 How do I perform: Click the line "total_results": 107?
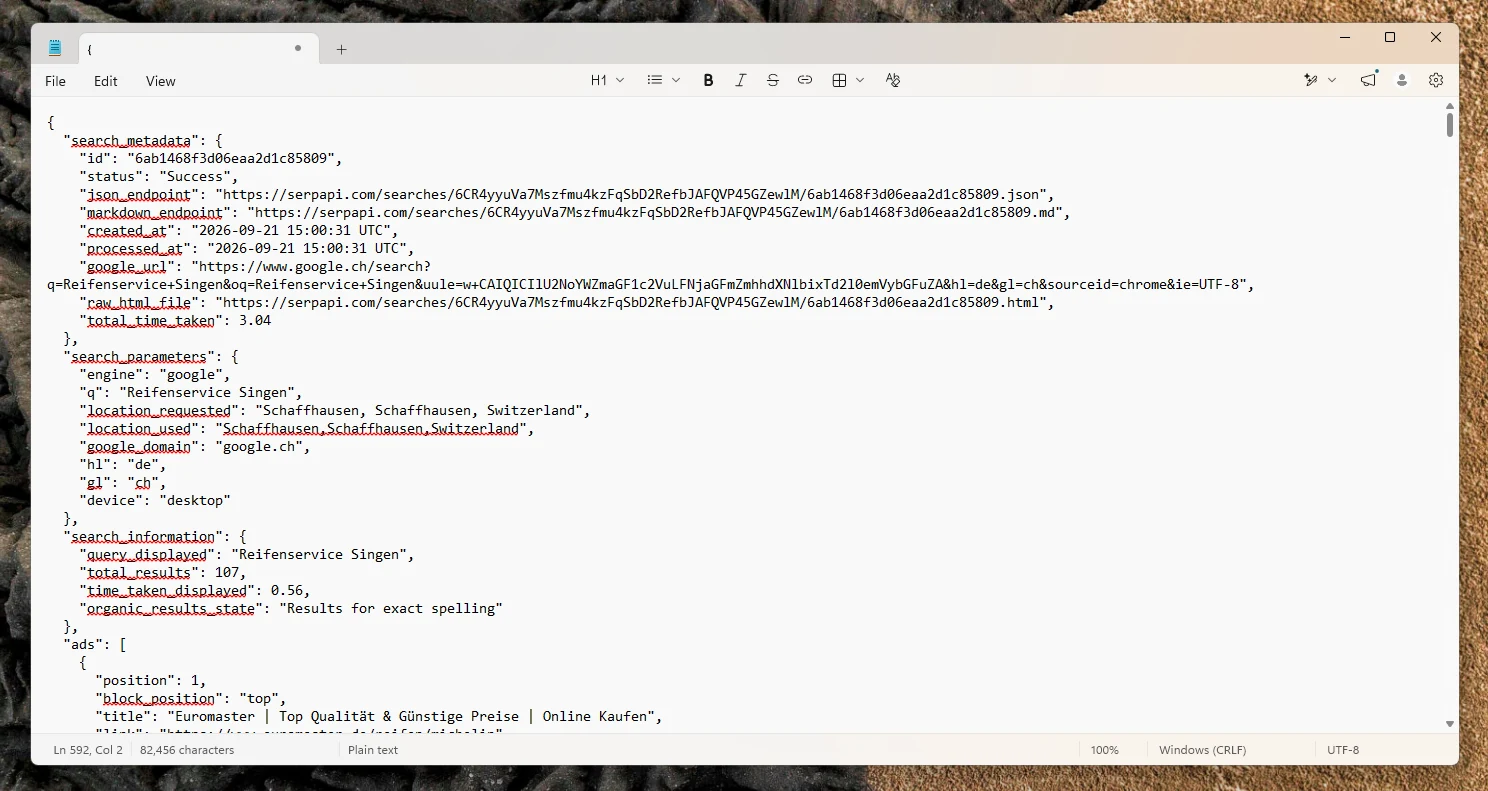click(163, 573)
